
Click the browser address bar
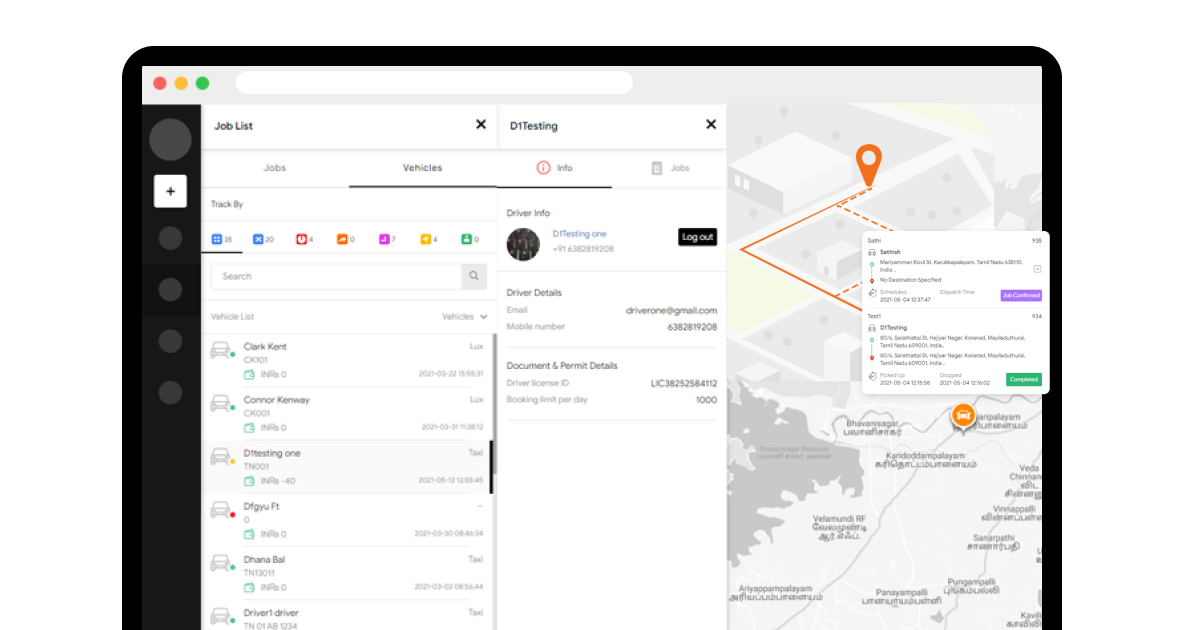click(x=434, y=83)
